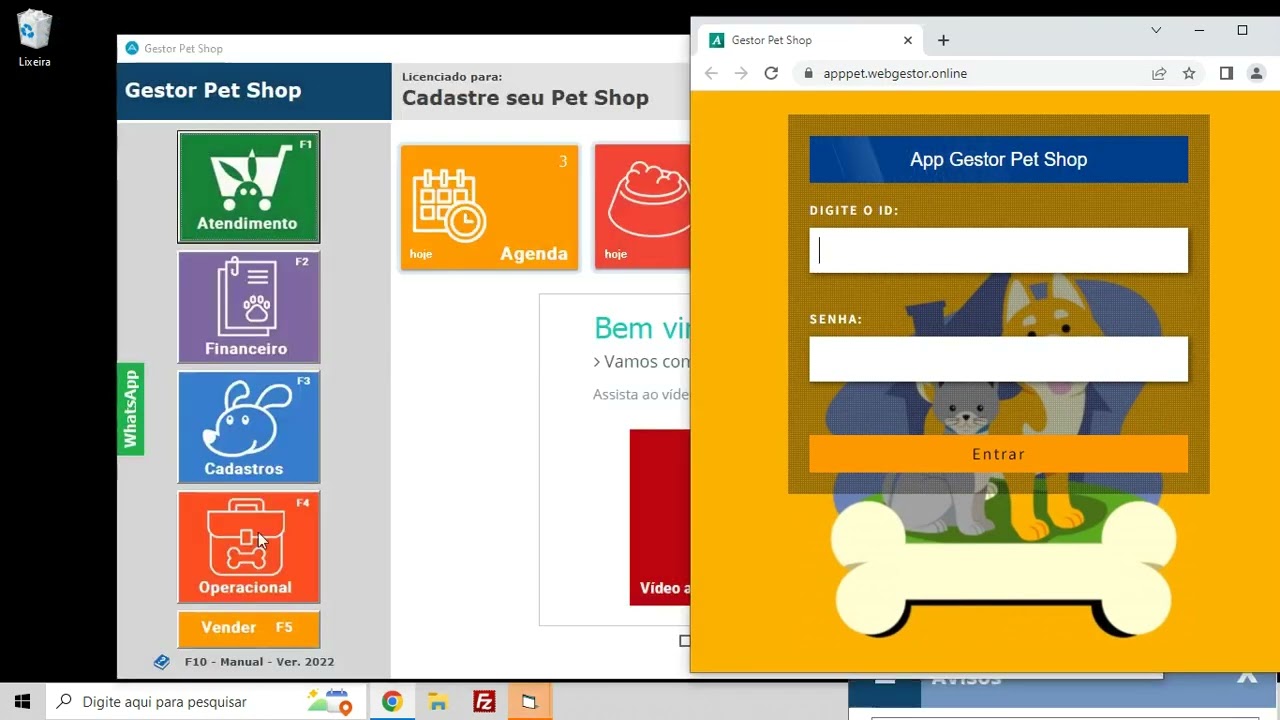Open Lixeira recycle bin on desktop

coord(34,39)
